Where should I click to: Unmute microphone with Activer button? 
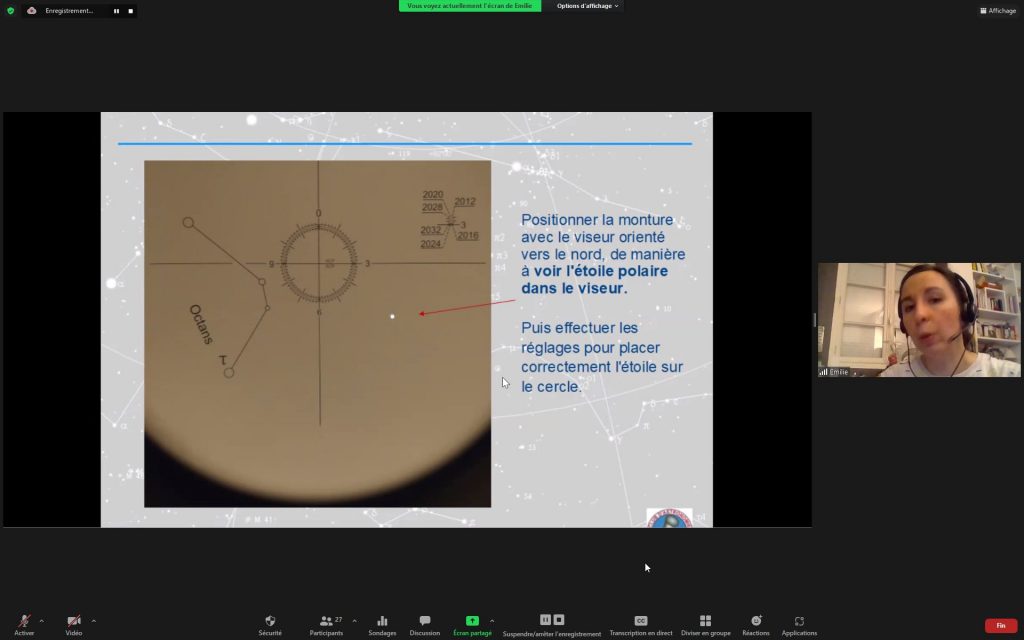[24, 625]
